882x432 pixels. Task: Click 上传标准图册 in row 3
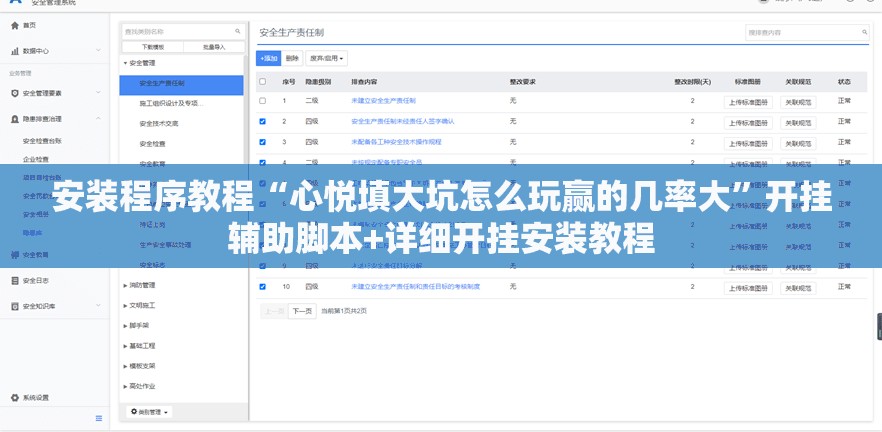[748, 143]
